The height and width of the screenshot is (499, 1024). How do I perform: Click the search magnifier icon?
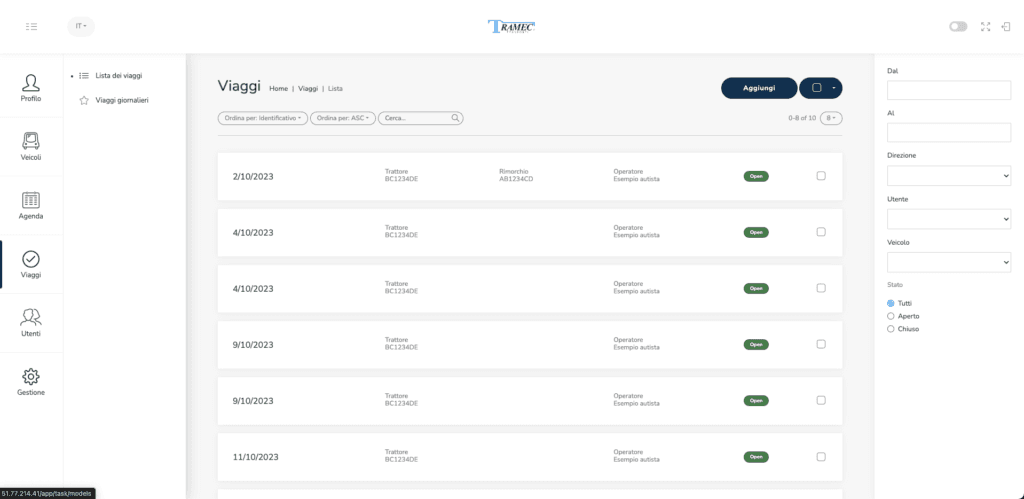455,118
